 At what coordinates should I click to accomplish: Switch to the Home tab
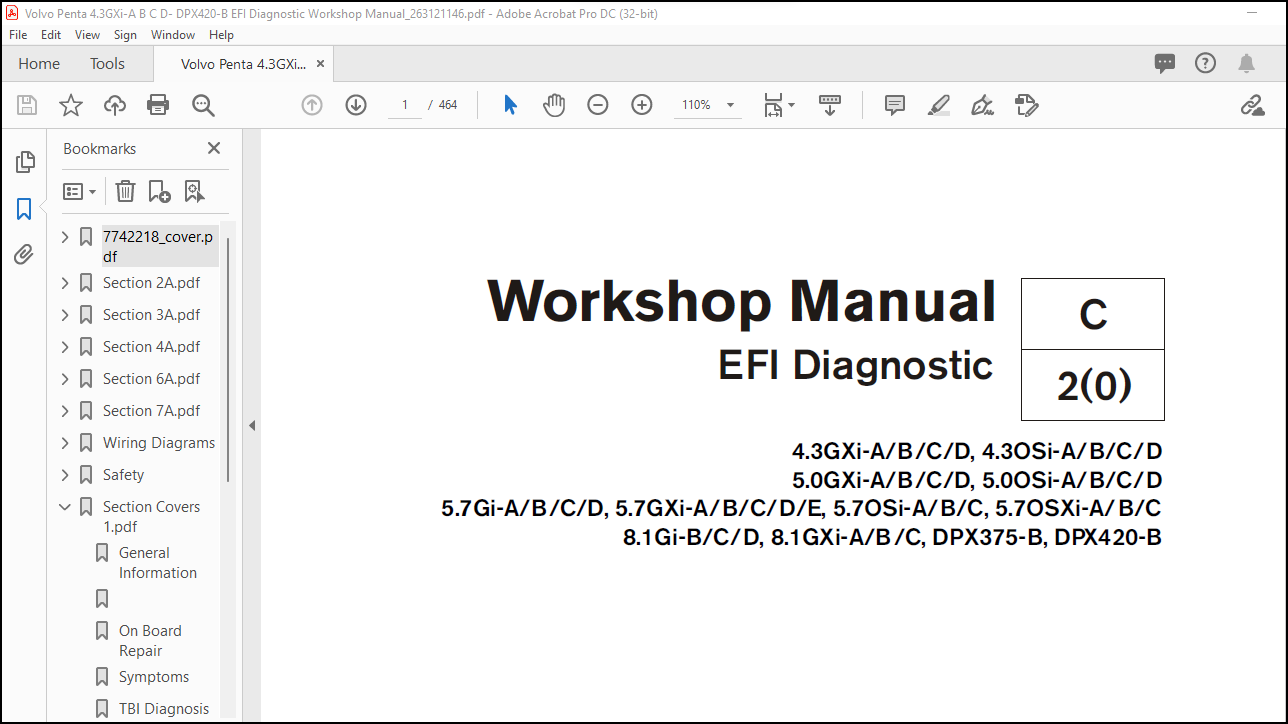coord(39,63)
